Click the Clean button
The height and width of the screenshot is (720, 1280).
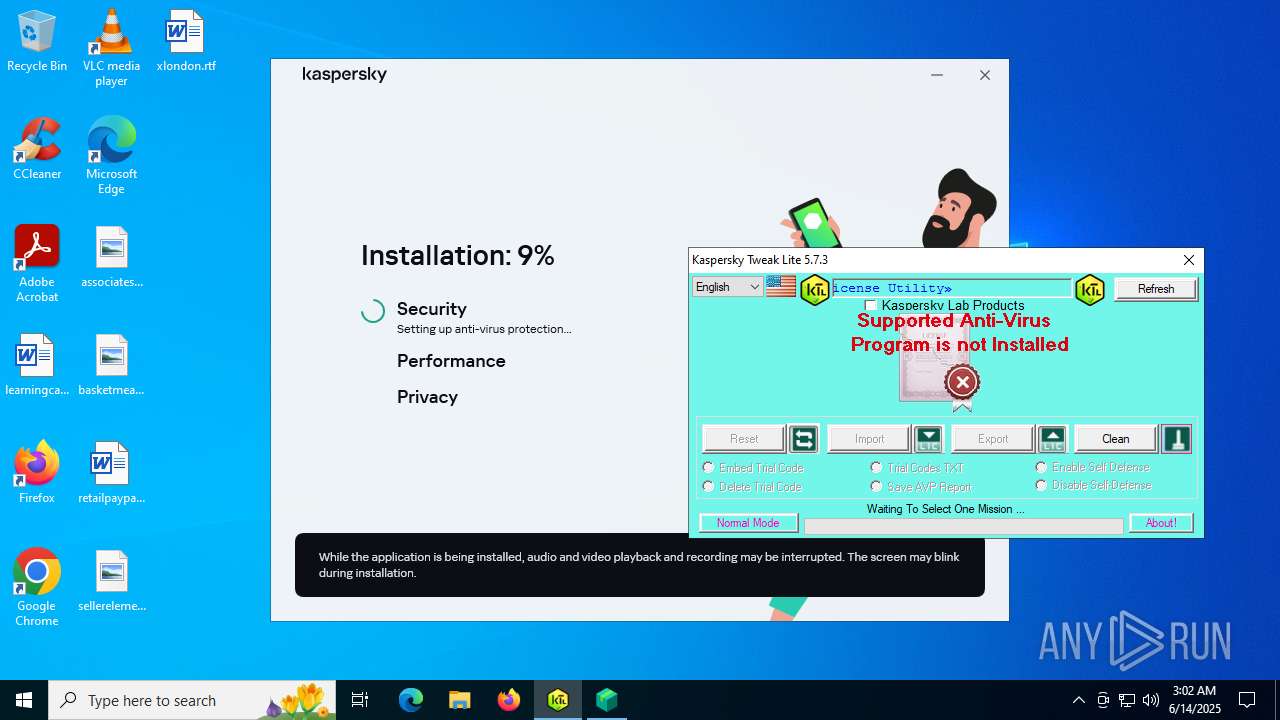[1116, 439]
